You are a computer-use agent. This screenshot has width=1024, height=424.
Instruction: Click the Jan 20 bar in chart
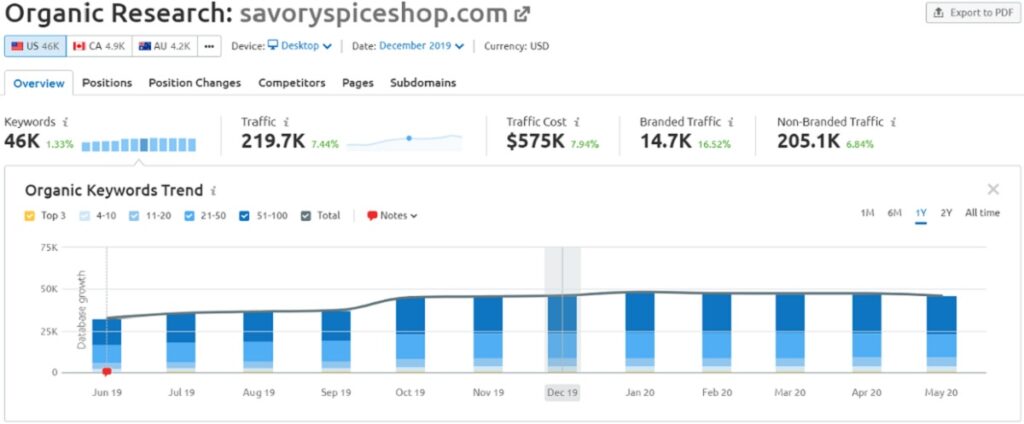(639, 333)
